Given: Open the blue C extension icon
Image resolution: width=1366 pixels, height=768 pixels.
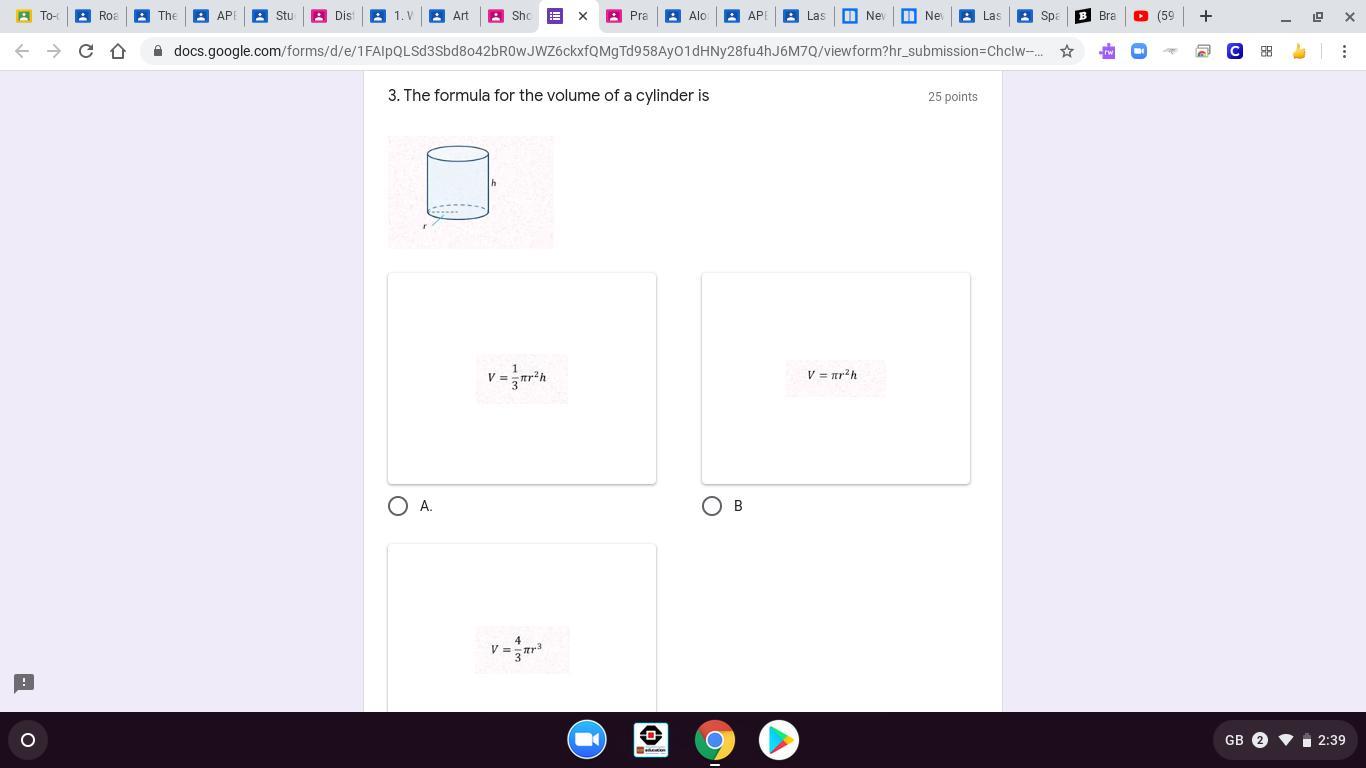Looking at the screenshot, I should (1235, 51).
